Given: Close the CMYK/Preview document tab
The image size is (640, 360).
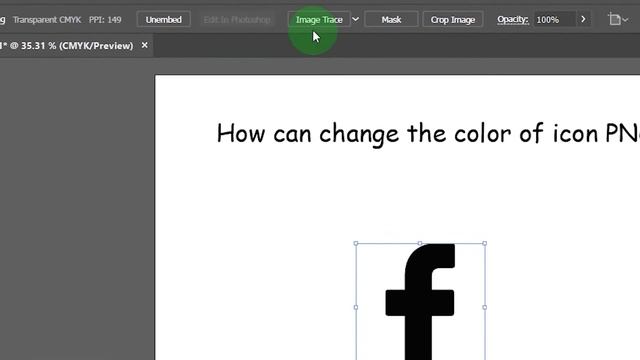Looking at the screenshot, I should [144, 45].
